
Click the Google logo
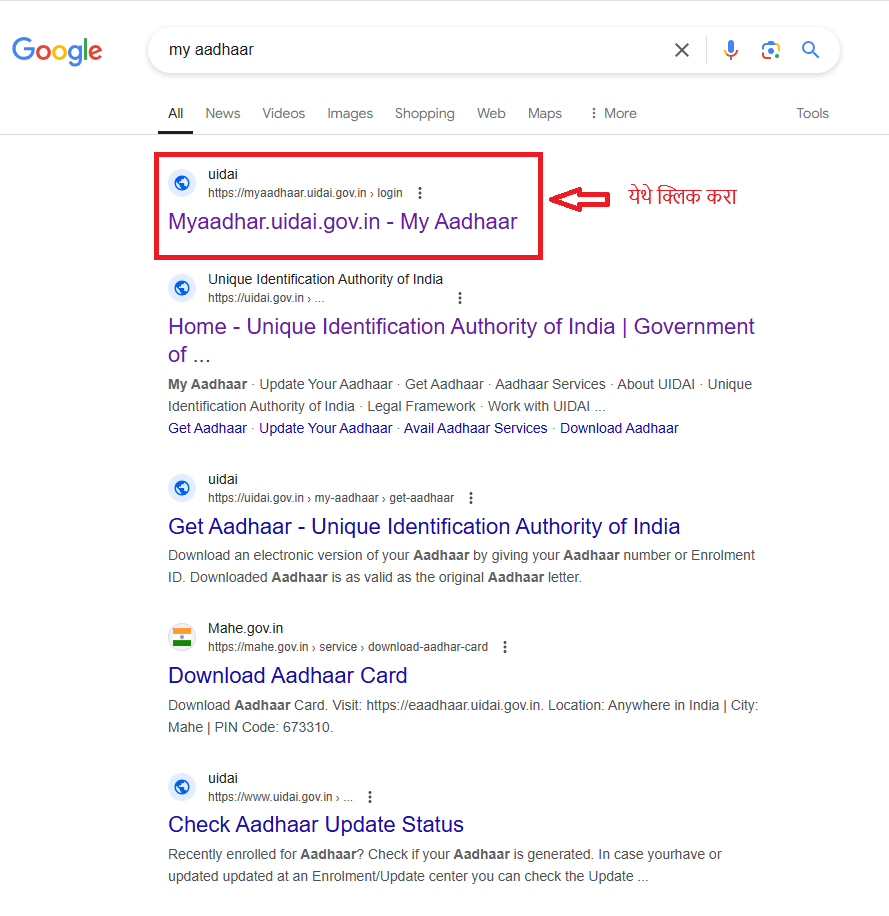tap(57, 51)
